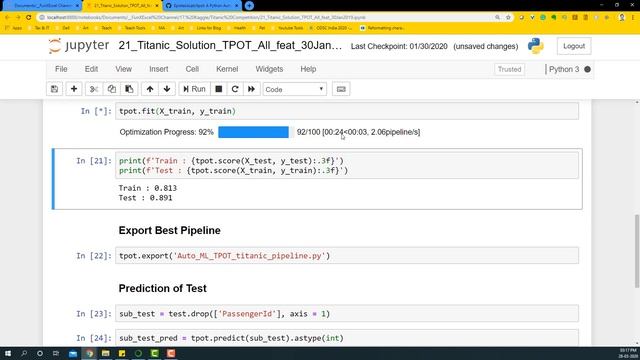
Task: Open the View menu
Action: 123,69
